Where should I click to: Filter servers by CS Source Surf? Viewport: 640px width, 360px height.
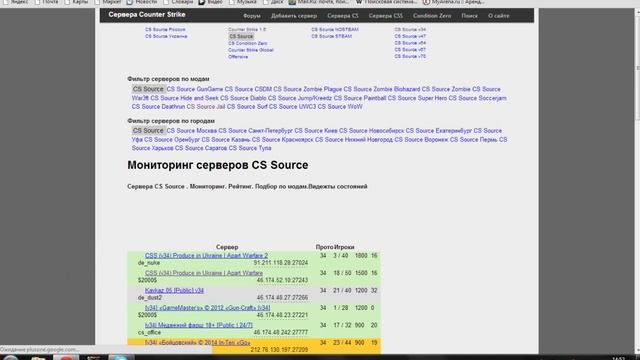(x=247, y=107)
